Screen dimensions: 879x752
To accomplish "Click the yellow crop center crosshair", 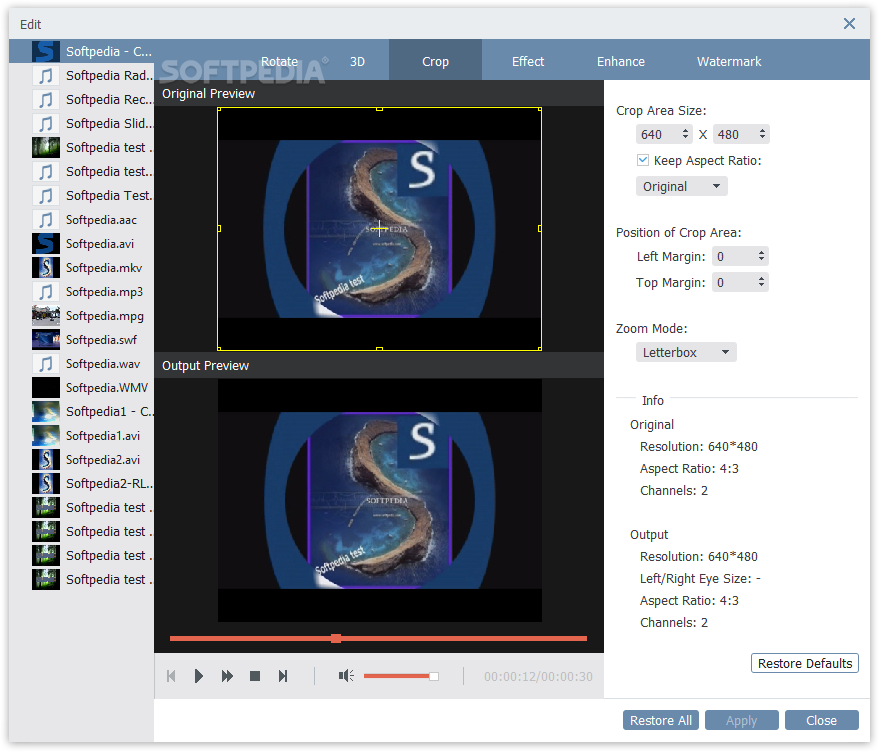I will (x=380, y=228).
